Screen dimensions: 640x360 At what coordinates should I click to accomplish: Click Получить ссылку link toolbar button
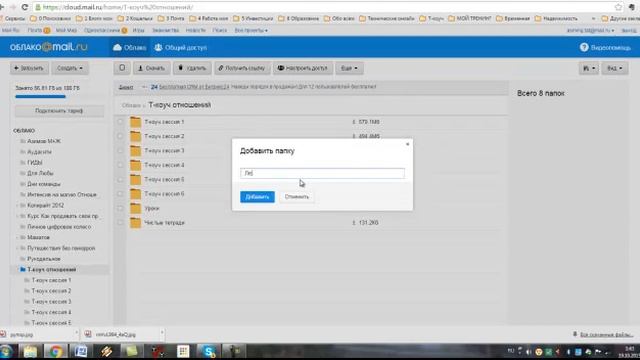pos(242,68)
